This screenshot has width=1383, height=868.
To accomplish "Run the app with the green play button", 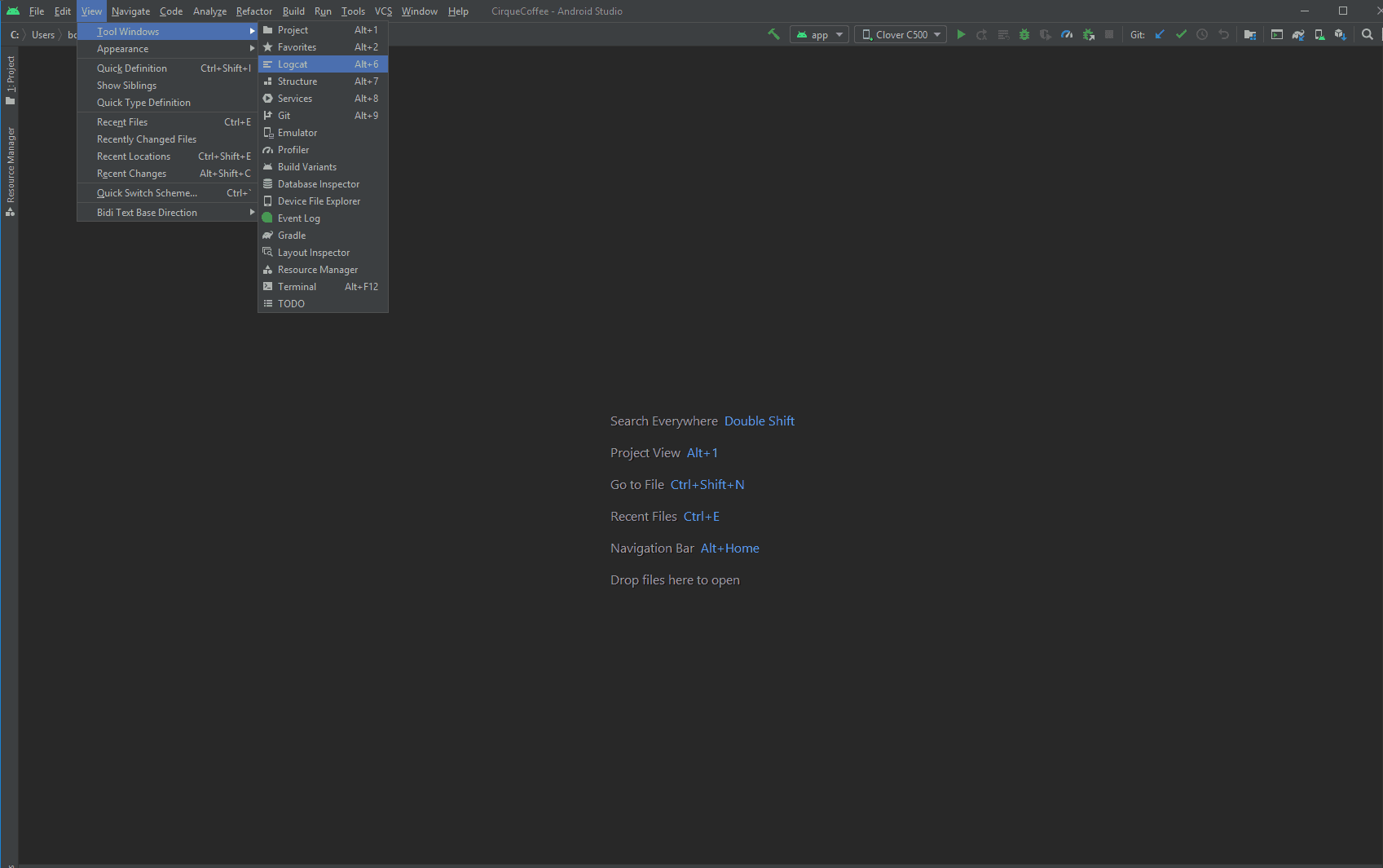I will (x=961, y=34).
